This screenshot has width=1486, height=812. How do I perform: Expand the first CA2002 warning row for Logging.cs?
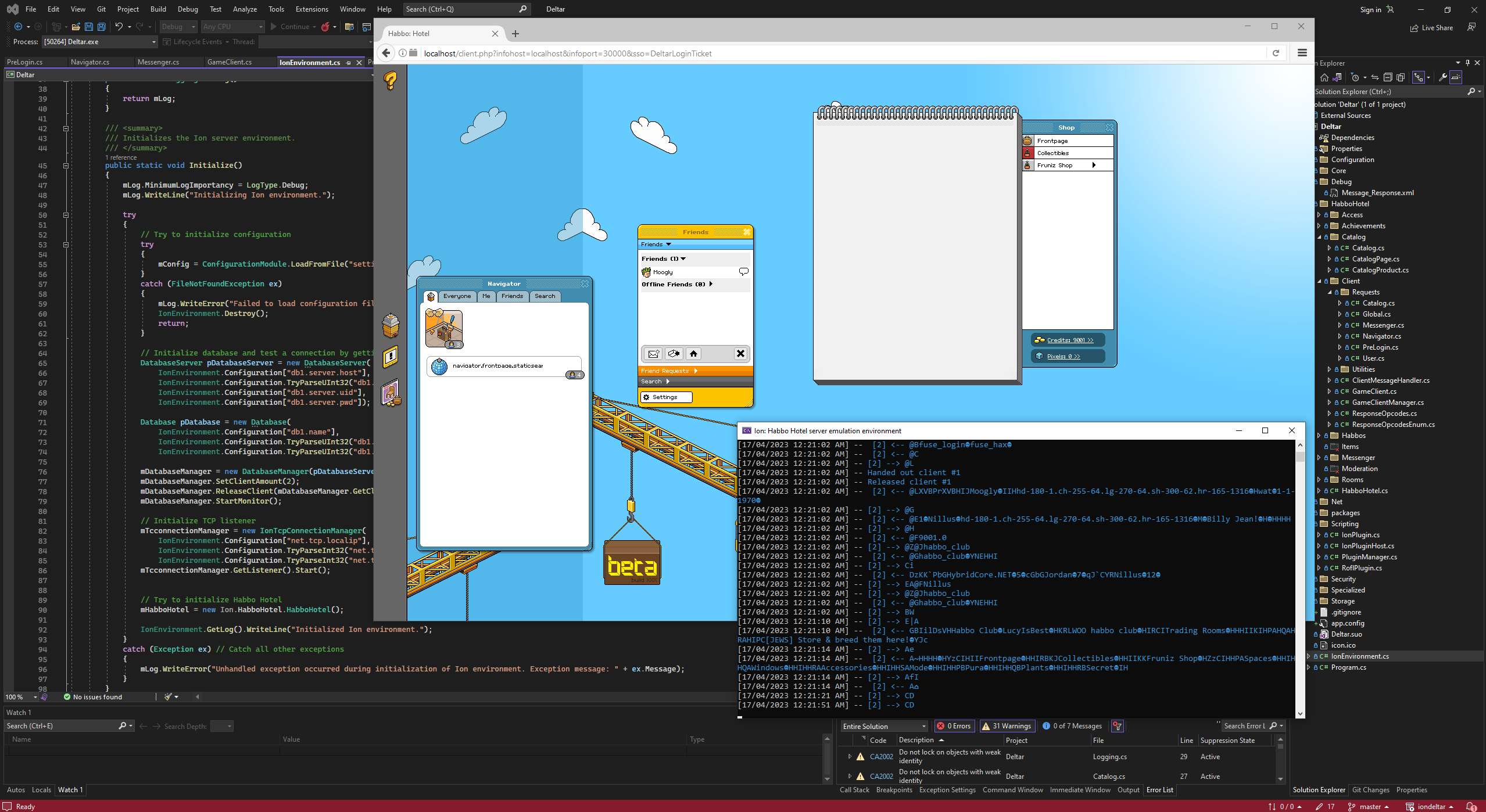pos(850,756)
